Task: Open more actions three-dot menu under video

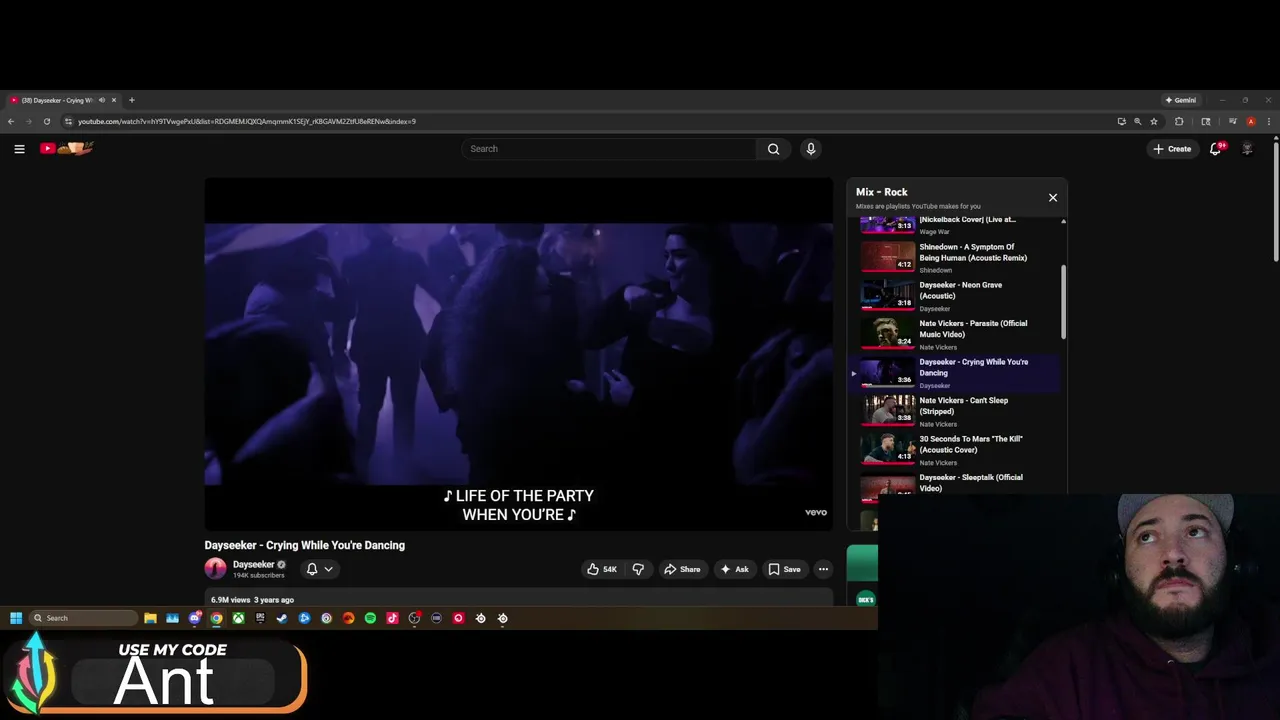Action: click(x=823, y=569)
